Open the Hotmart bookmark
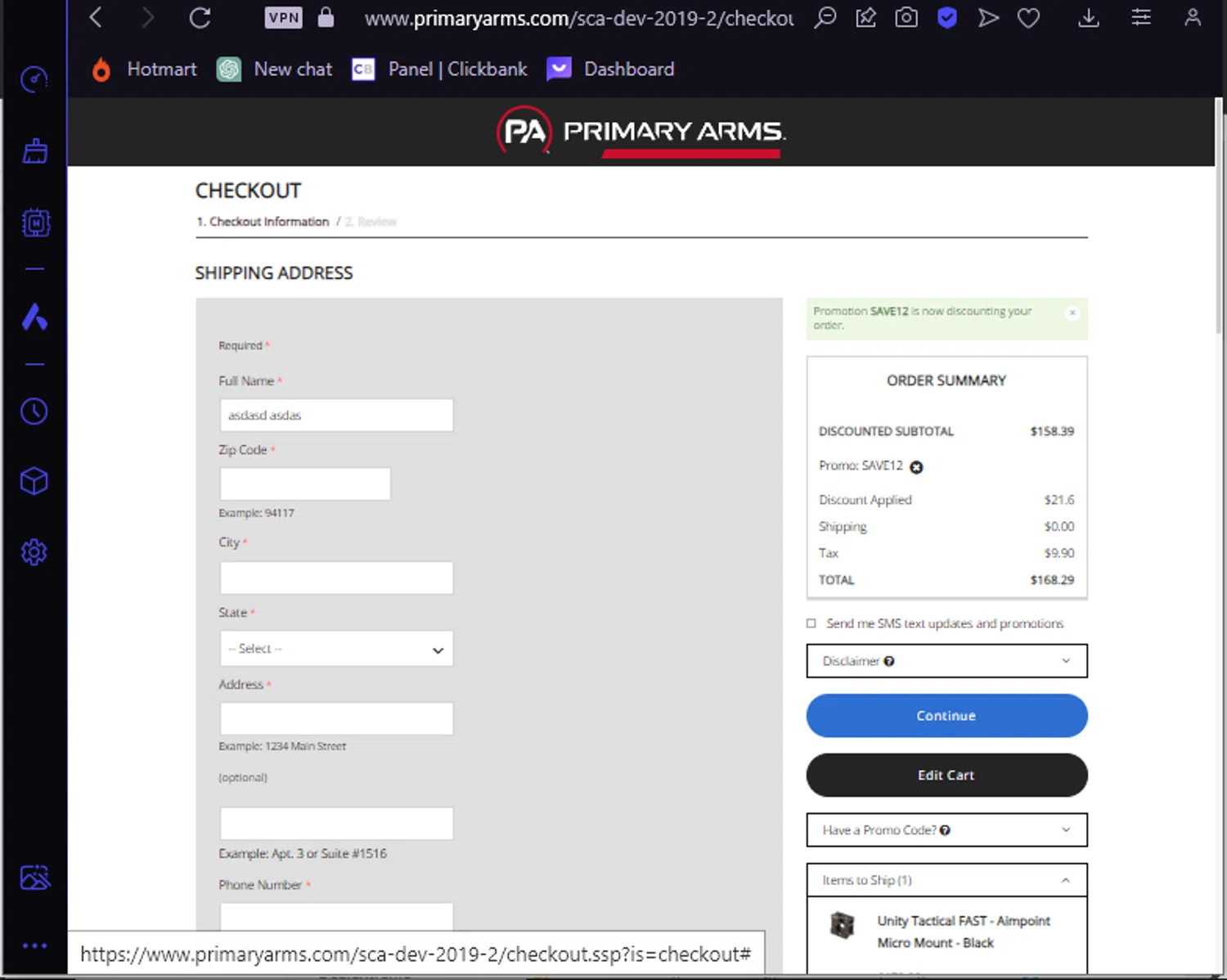 [144, 70]
